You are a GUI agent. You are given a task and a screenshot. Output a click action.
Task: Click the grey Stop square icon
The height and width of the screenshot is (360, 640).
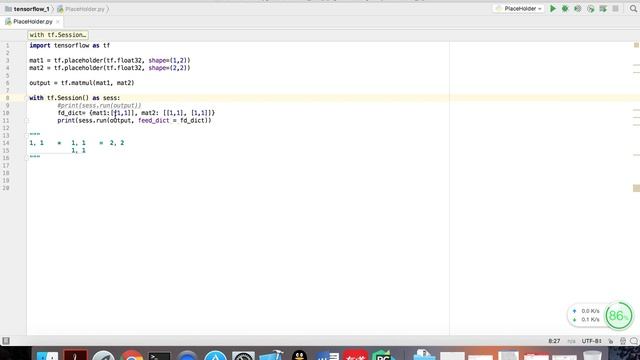616,9
